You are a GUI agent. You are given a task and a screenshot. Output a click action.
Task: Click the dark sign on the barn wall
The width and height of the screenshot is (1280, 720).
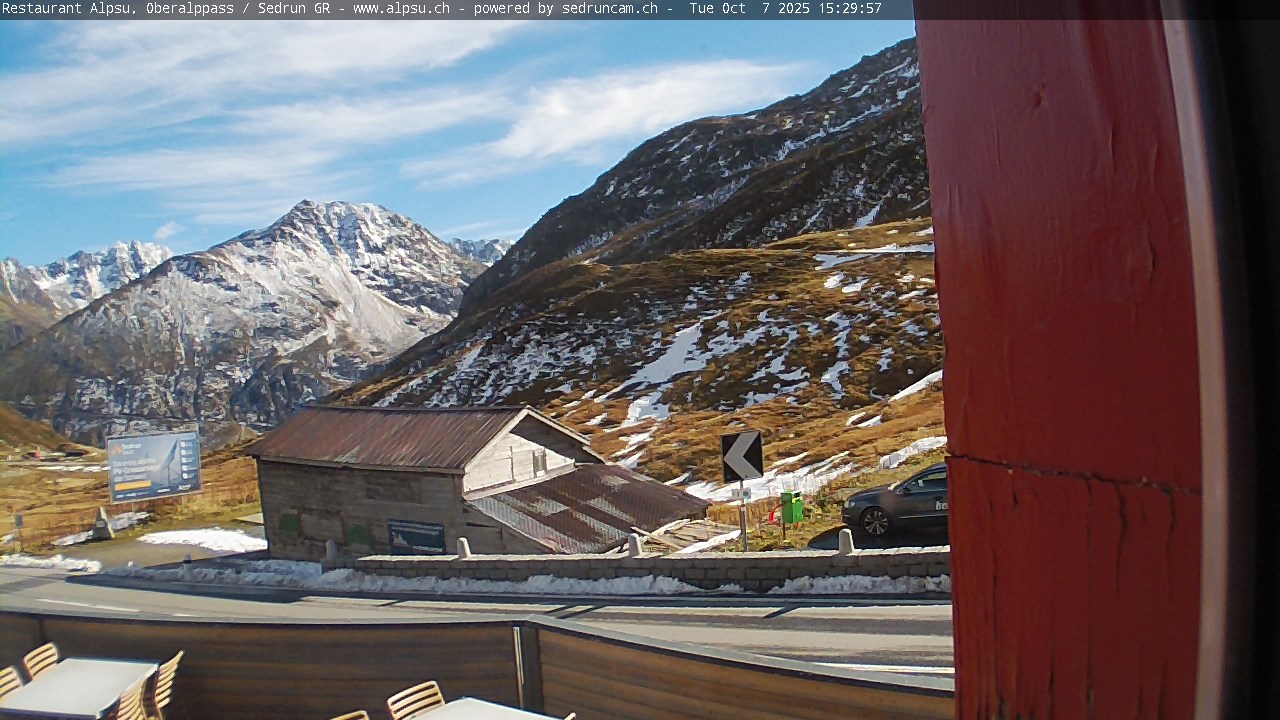coord(416,536)
